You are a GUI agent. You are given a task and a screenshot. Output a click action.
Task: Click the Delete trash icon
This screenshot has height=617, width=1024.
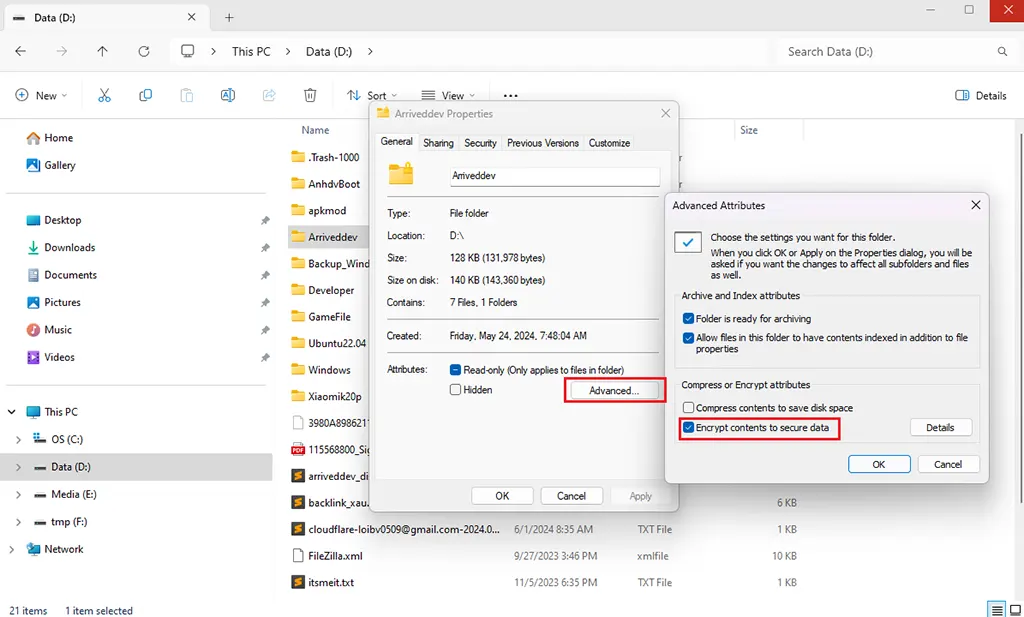click(x=310, y=95)
